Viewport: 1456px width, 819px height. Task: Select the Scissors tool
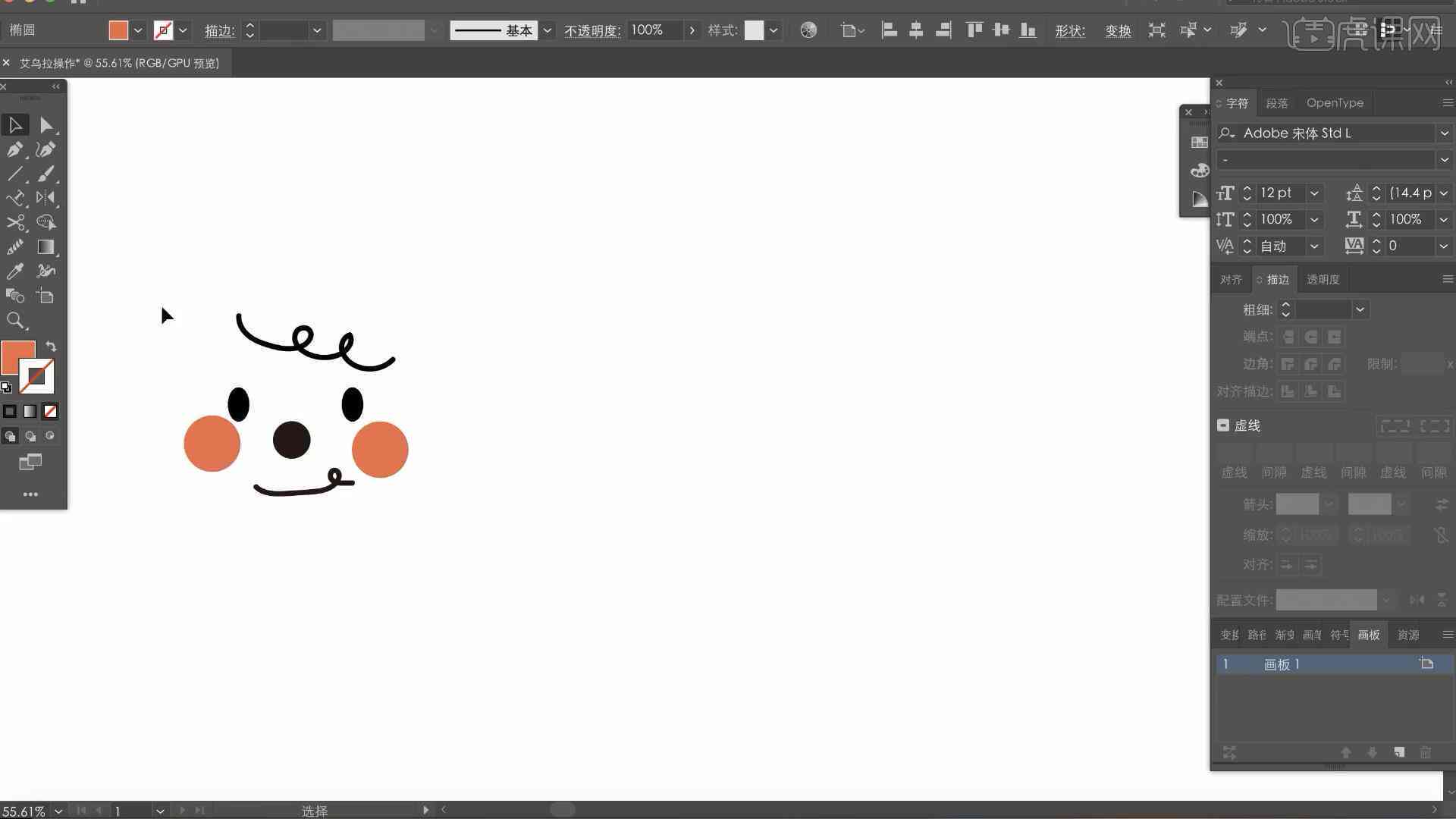tap(15, 222)
